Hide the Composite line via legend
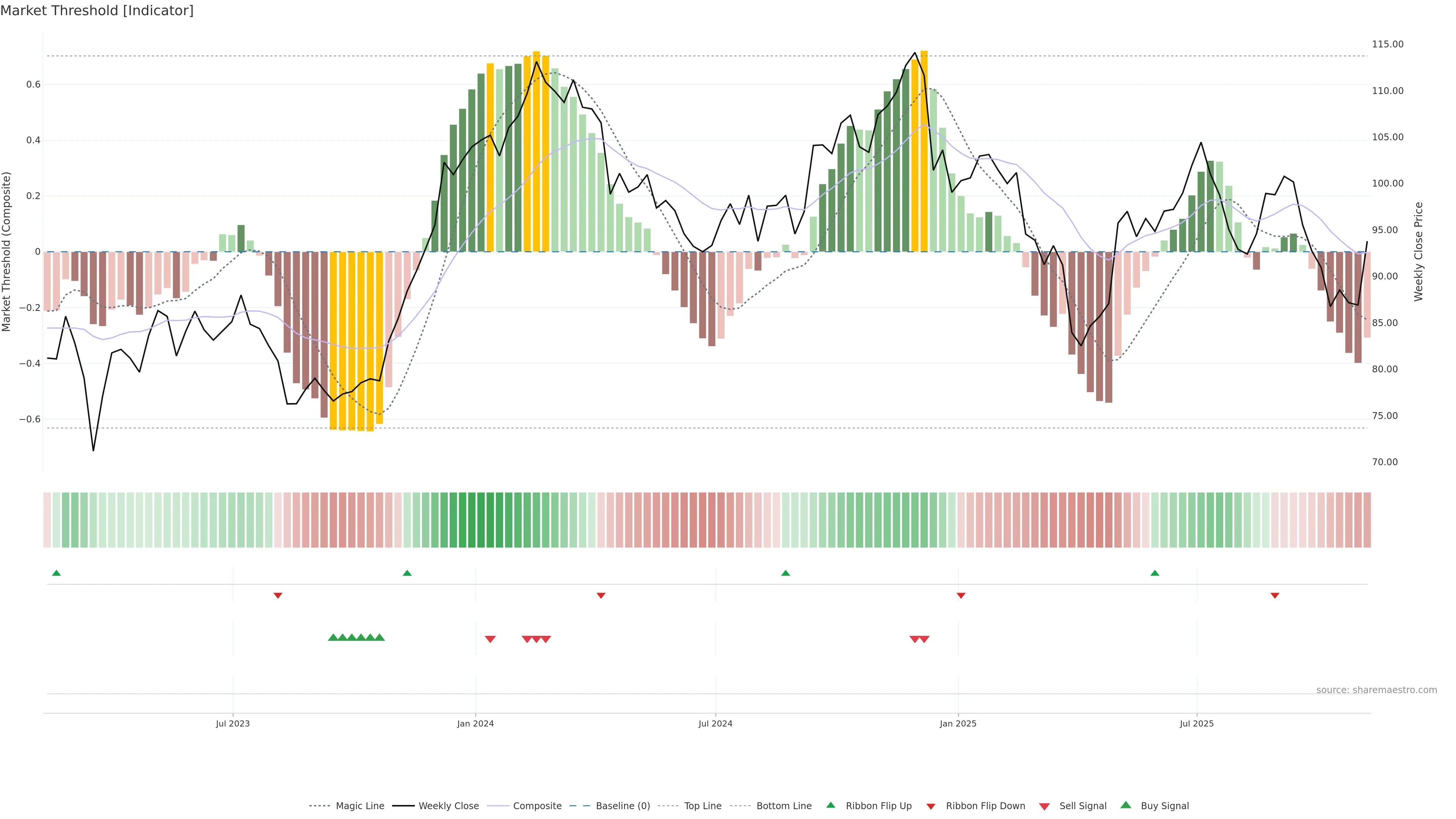Viewport: 1456px width, 819px height. point(537,806)
